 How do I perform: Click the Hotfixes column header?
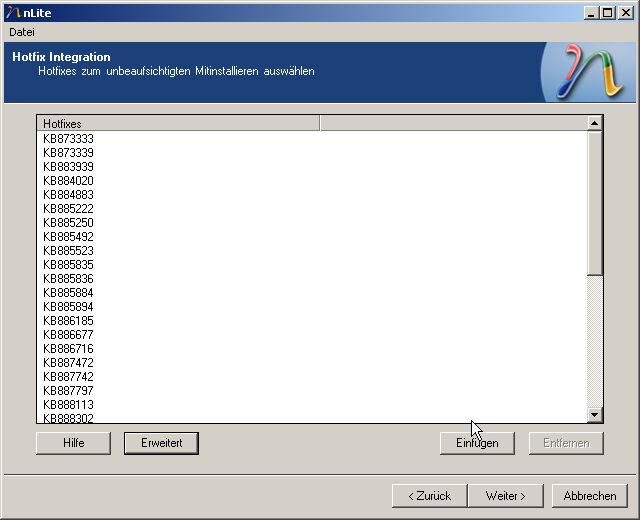(178, 123)
